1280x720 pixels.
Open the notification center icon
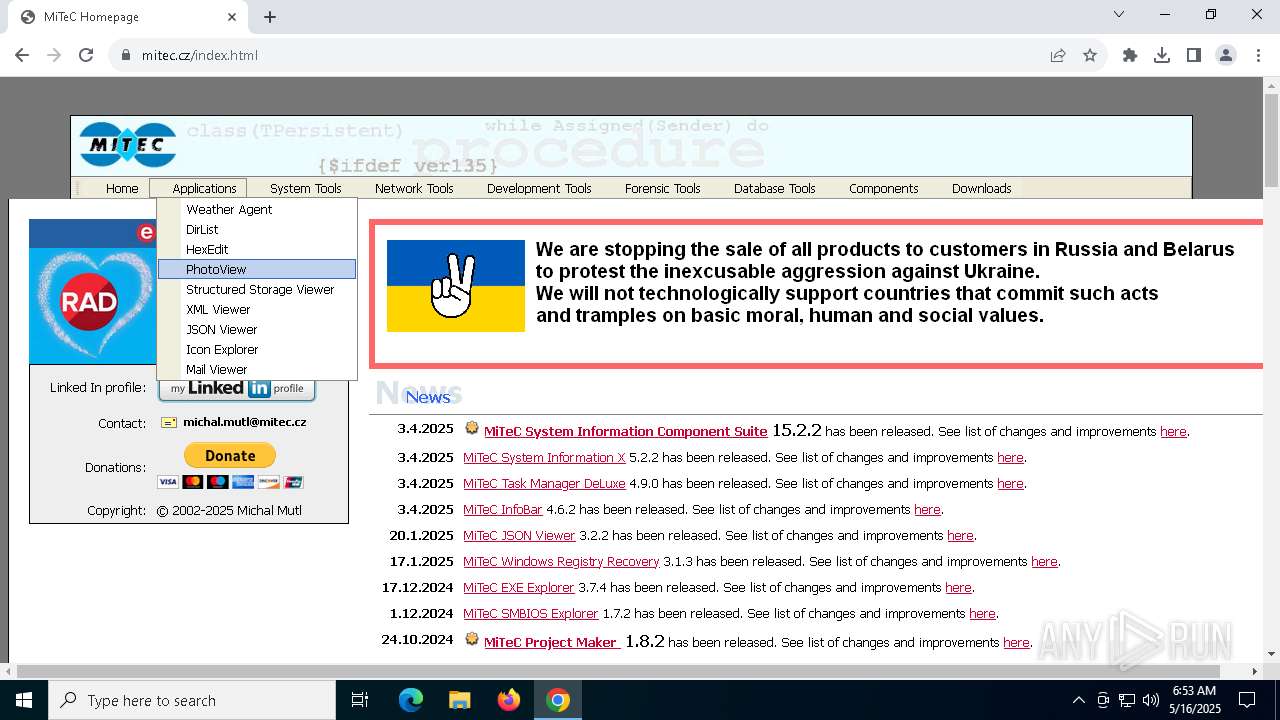click(x=1247, y=700)
